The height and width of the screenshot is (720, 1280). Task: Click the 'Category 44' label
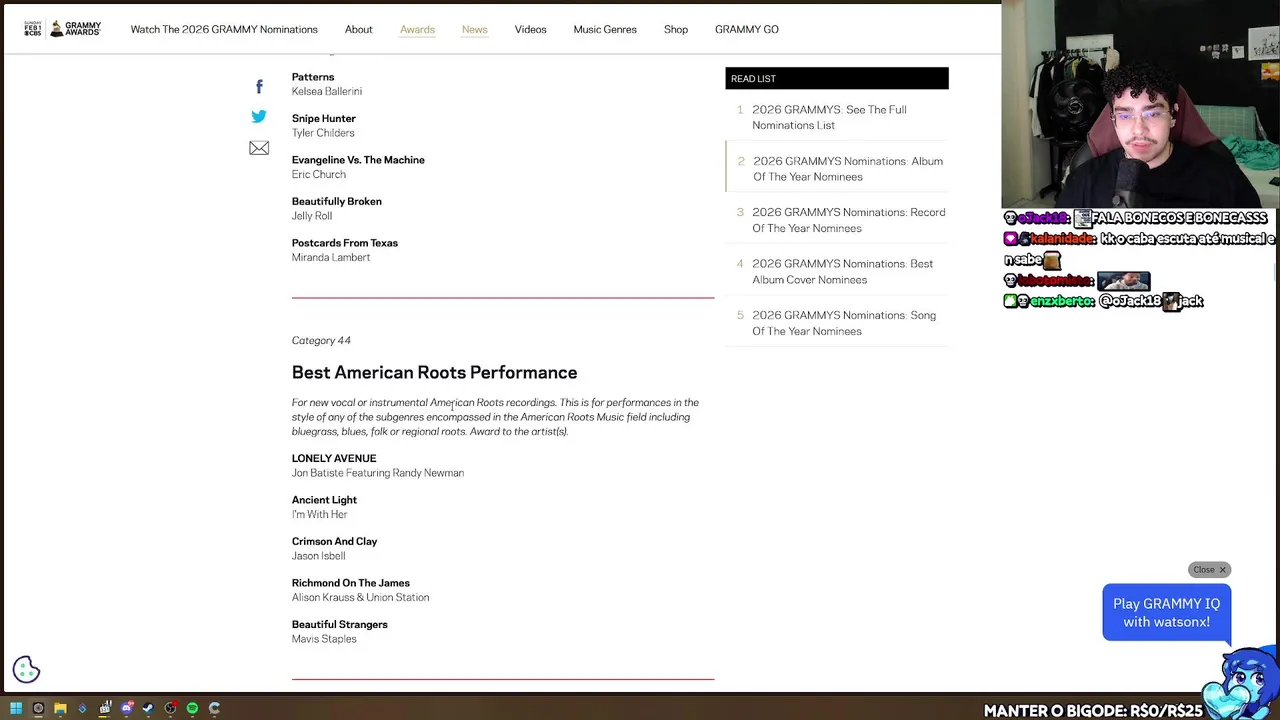tap(321, 340)
